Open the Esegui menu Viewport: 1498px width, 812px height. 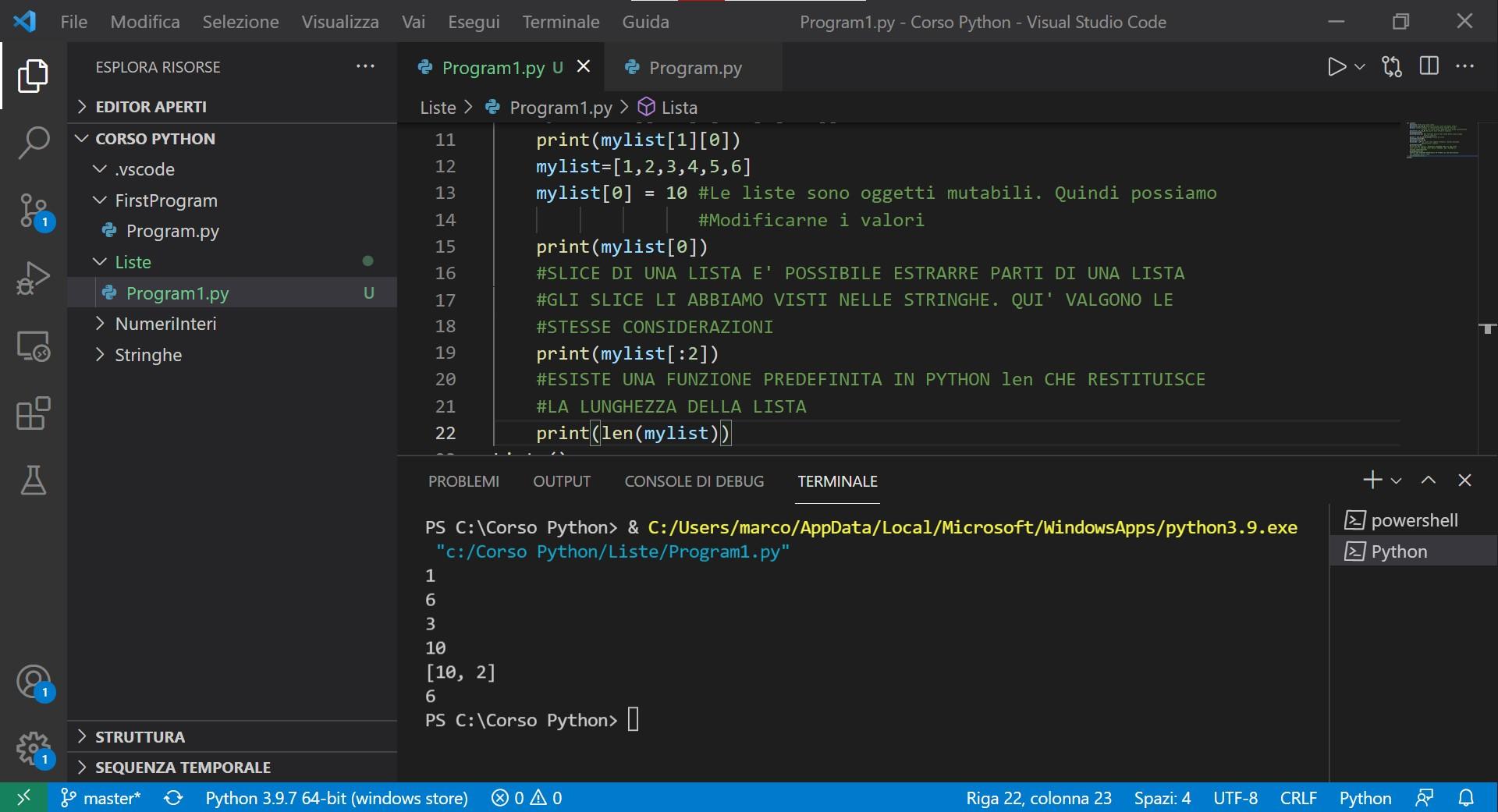click(x=474, y=22)
